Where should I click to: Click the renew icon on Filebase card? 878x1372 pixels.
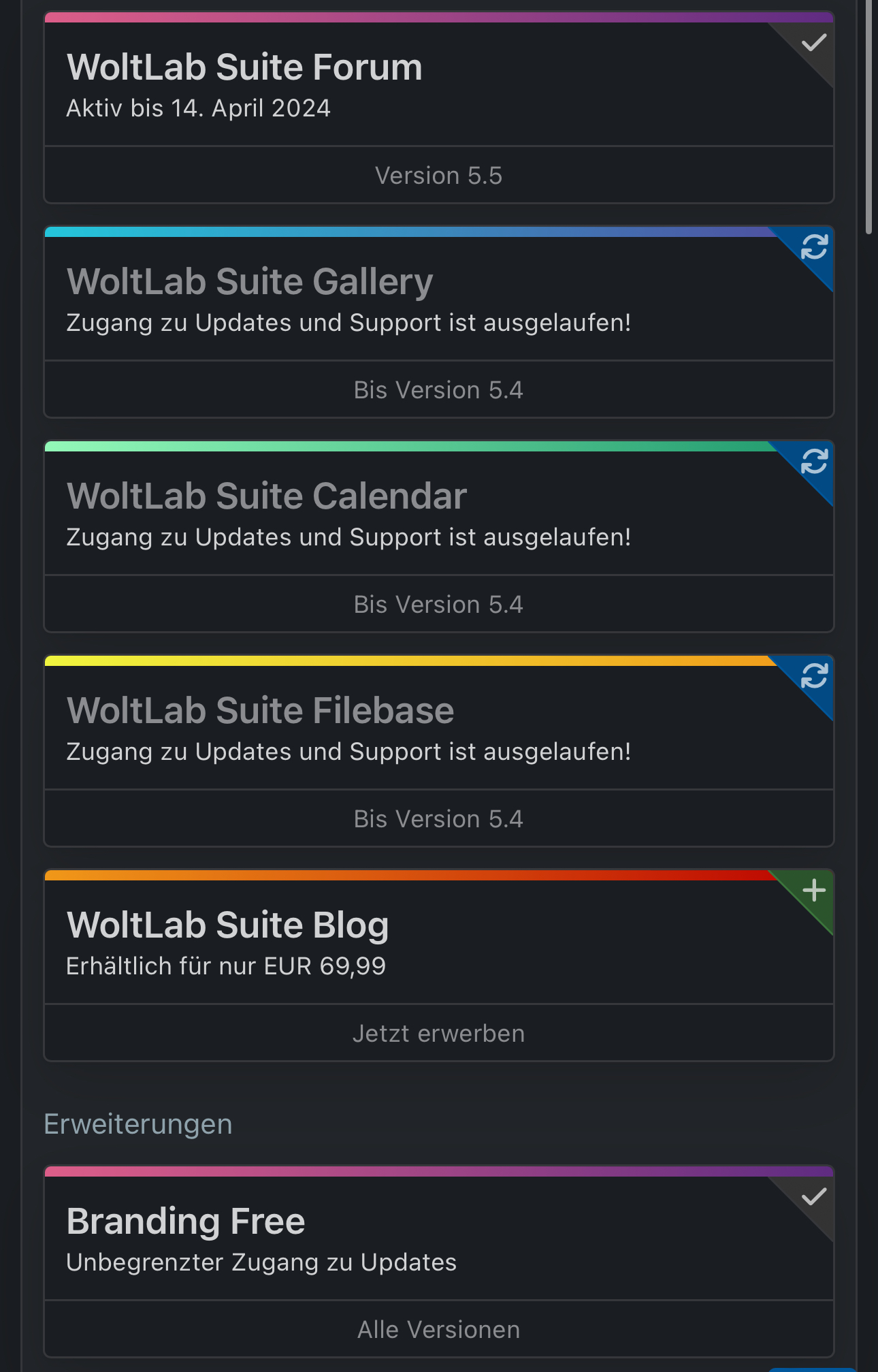pyautogui.click(x=814, y=675)
